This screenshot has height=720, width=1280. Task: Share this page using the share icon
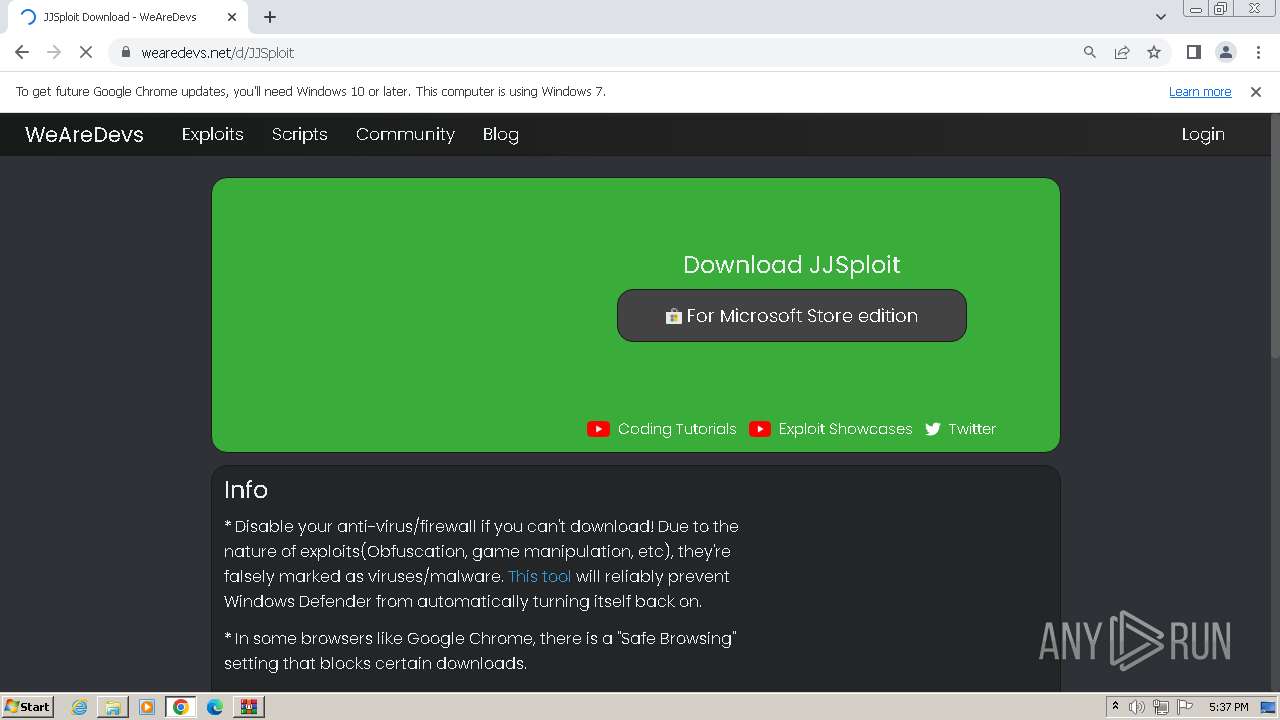tap(1122, 52)
